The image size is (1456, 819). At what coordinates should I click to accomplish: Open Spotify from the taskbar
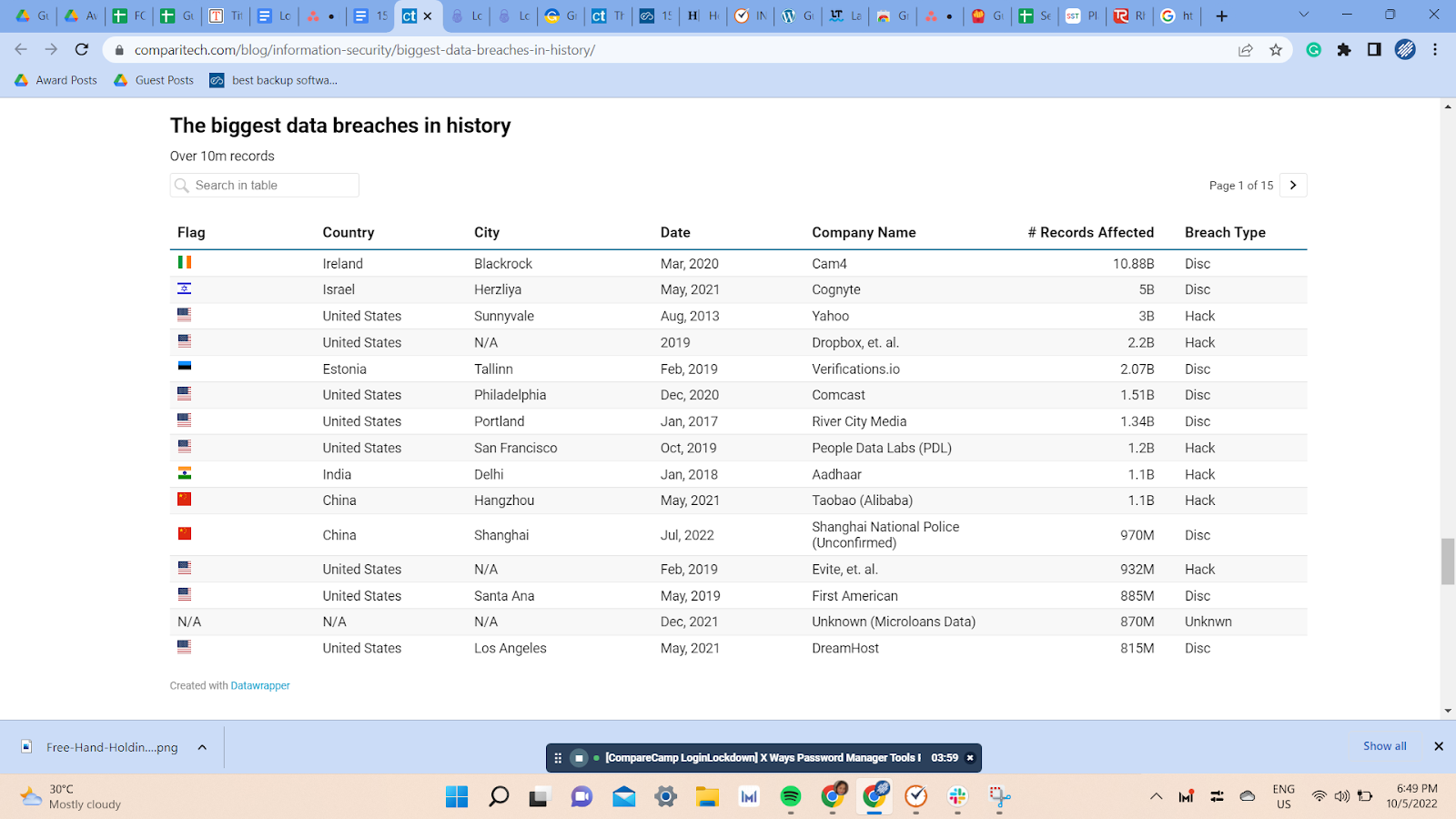(x=791, y=797)
